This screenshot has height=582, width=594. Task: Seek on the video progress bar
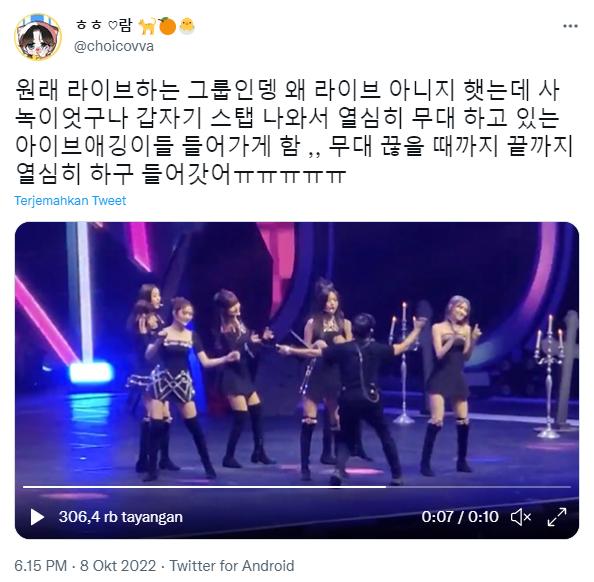297,487
